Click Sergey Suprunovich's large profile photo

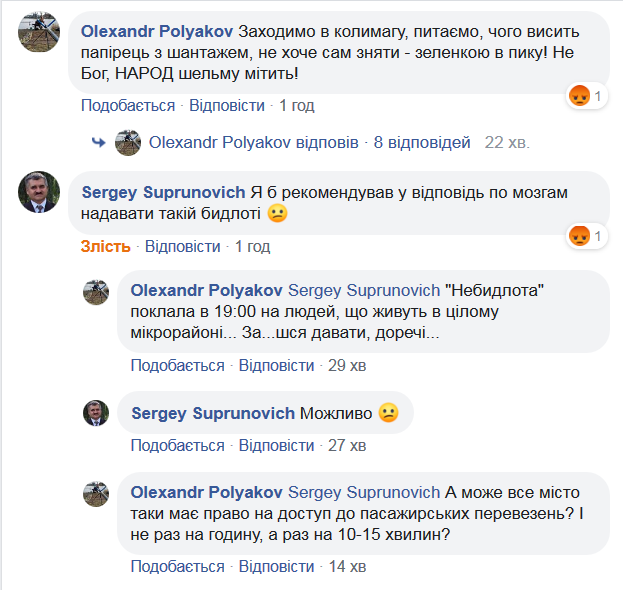pyautogui.click(x=38, y=192)
